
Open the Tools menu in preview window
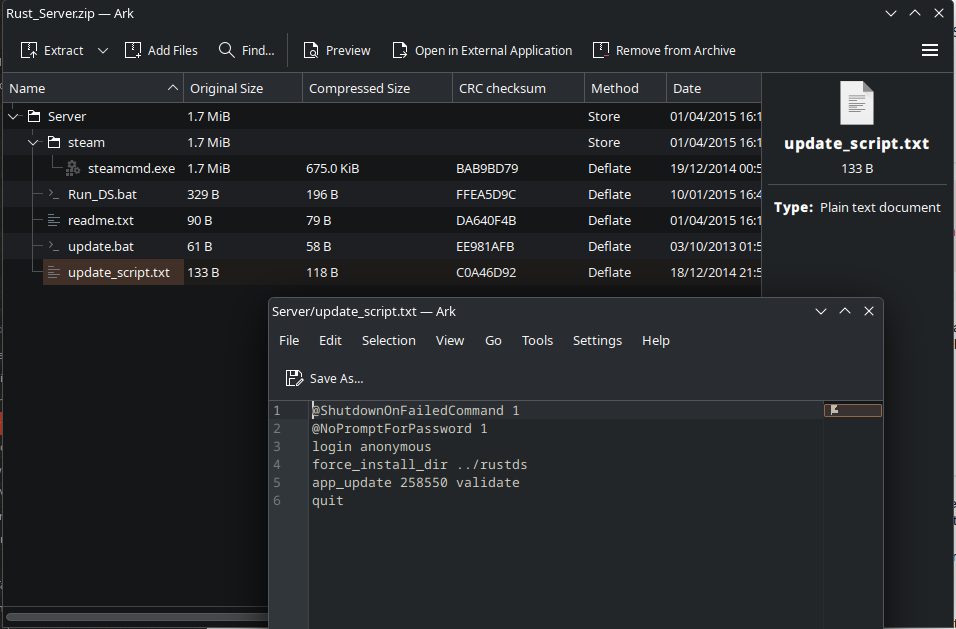pos(537,341)
